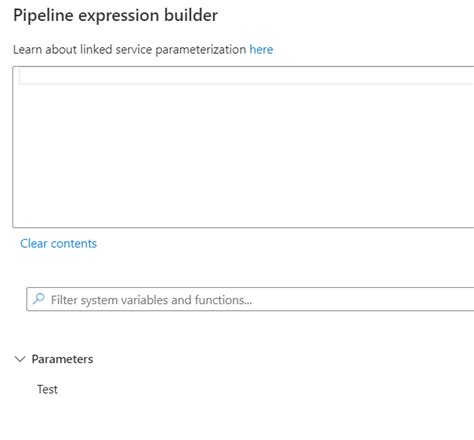Follow the blue 'here' hyperlink

pos(261,49)
